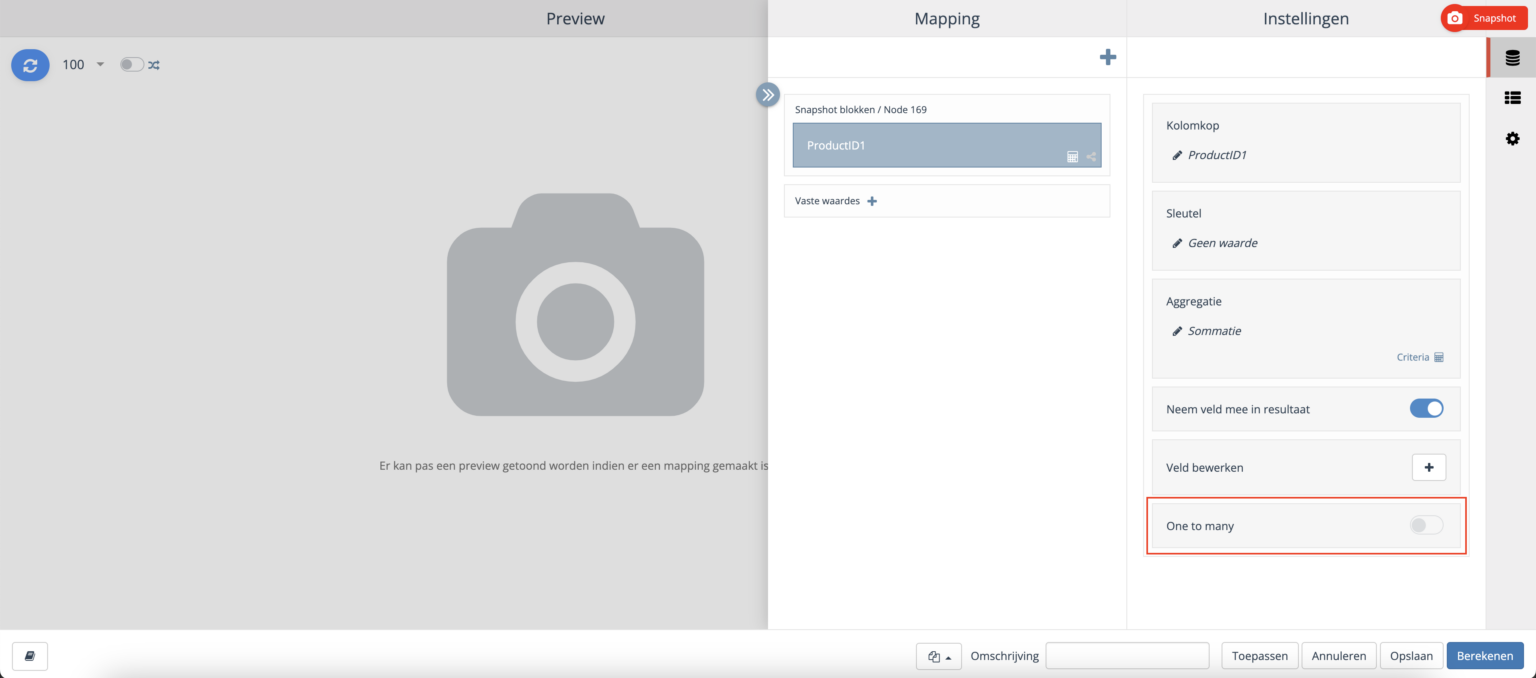1536x678 pixels.
Task: Change the Aggregatie value Sommatie
Action: [1214, 331]
